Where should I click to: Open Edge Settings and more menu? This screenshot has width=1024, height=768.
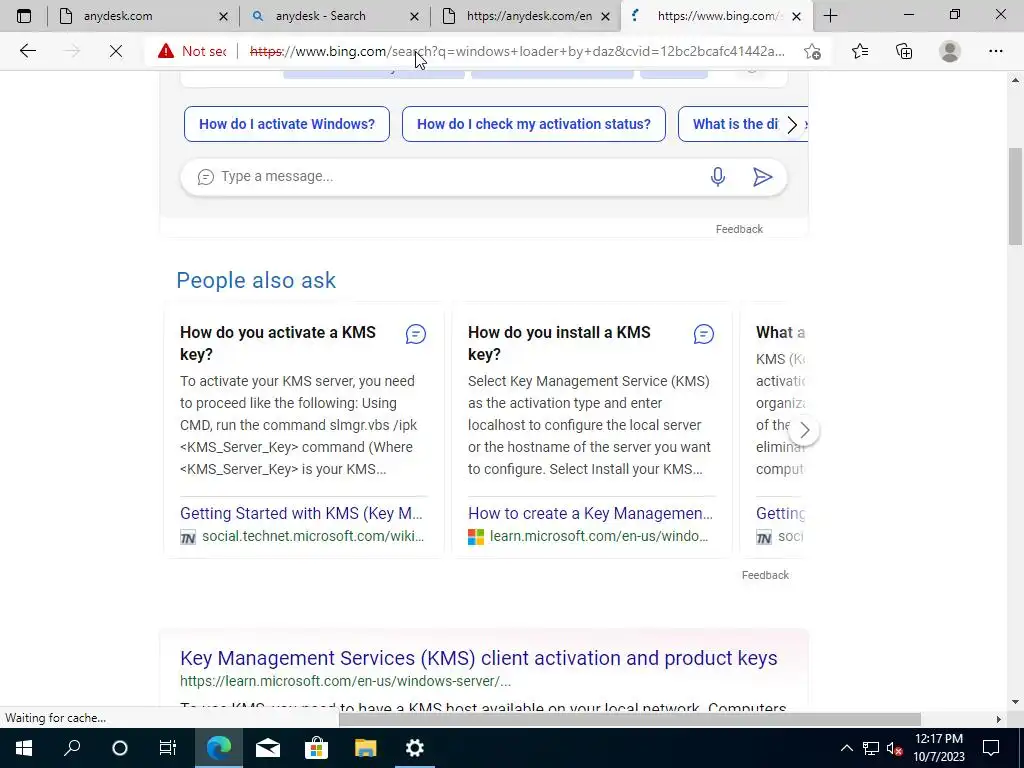pos(995,51)
